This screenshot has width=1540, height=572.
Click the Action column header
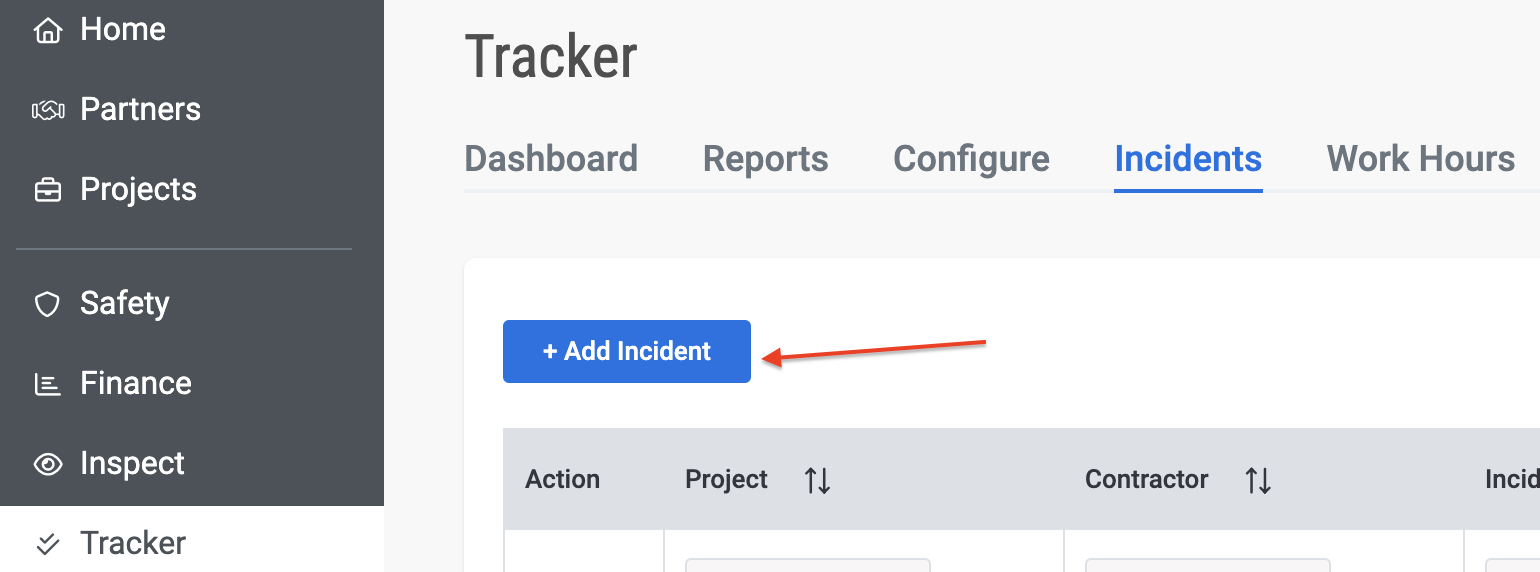click(563, 480)
